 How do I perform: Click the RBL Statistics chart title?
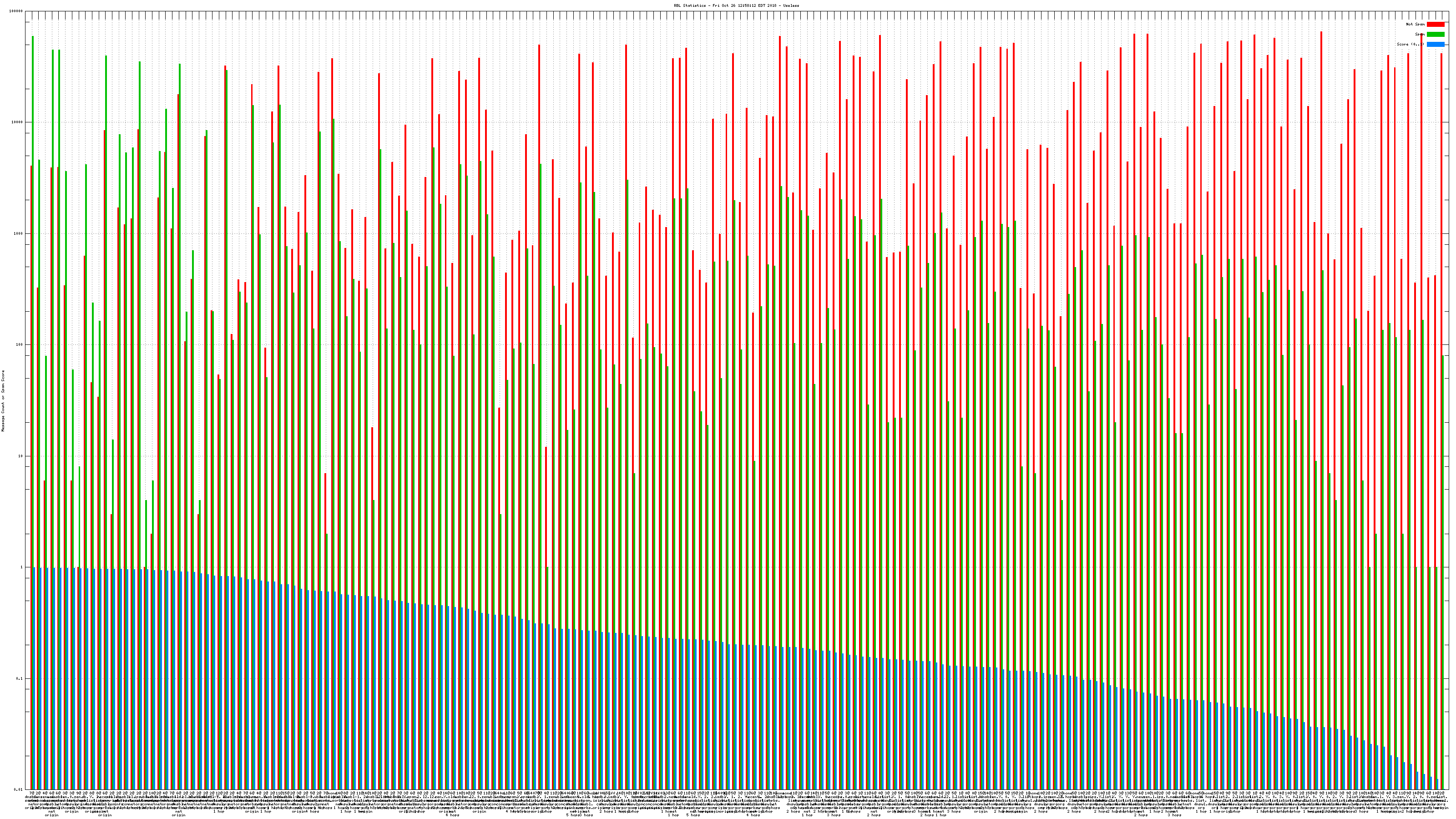[736, 5]
